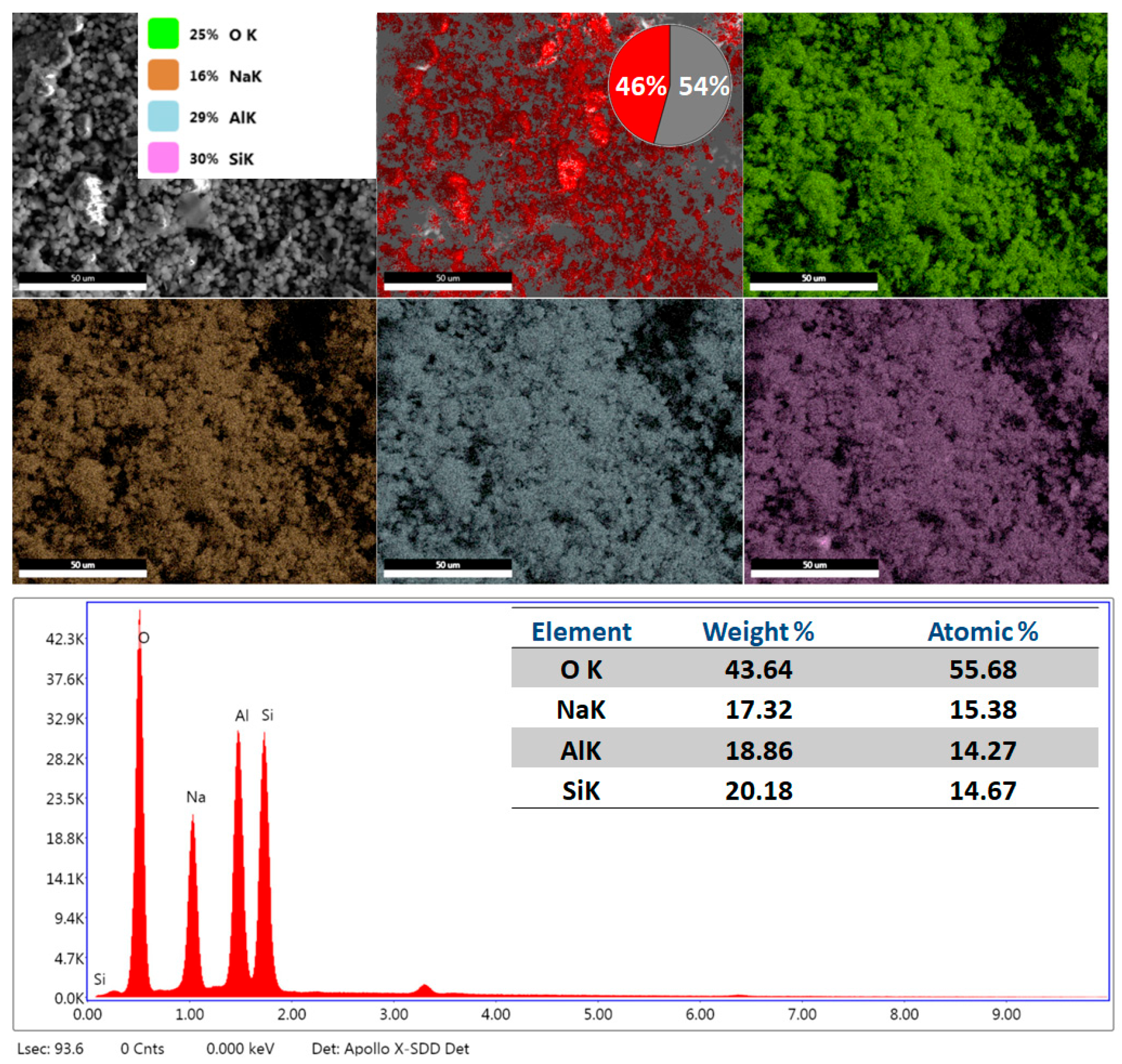1122x1064 pixels.
Task: Click the O peak label in spectrum
Action: pyautogui.click(x=144, y=638)
